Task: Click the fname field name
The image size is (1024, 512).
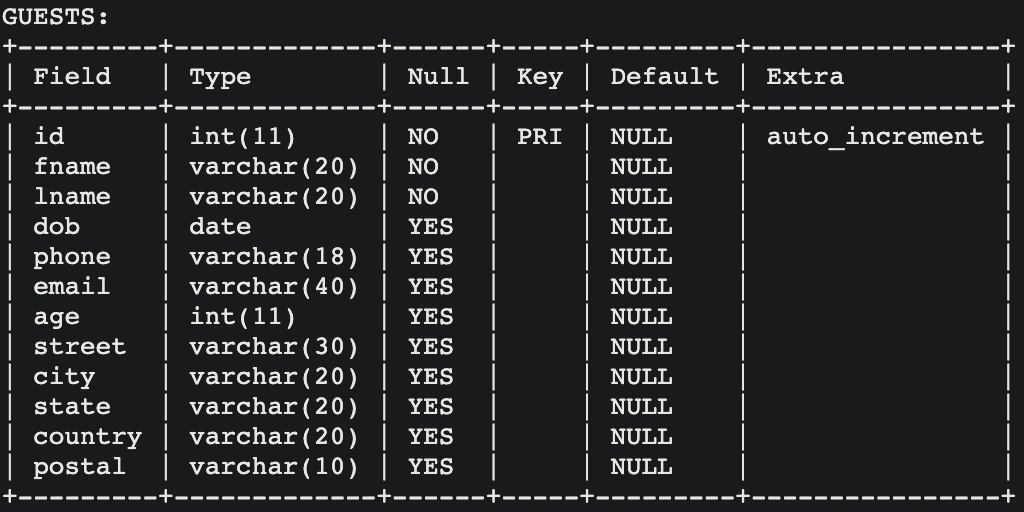Action: pos(72,167)
